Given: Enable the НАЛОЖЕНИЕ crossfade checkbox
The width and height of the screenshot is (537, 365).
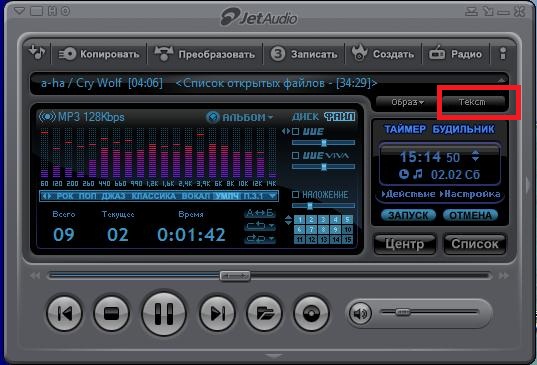Looking at the screenshot, I should [x=296, y=194].
